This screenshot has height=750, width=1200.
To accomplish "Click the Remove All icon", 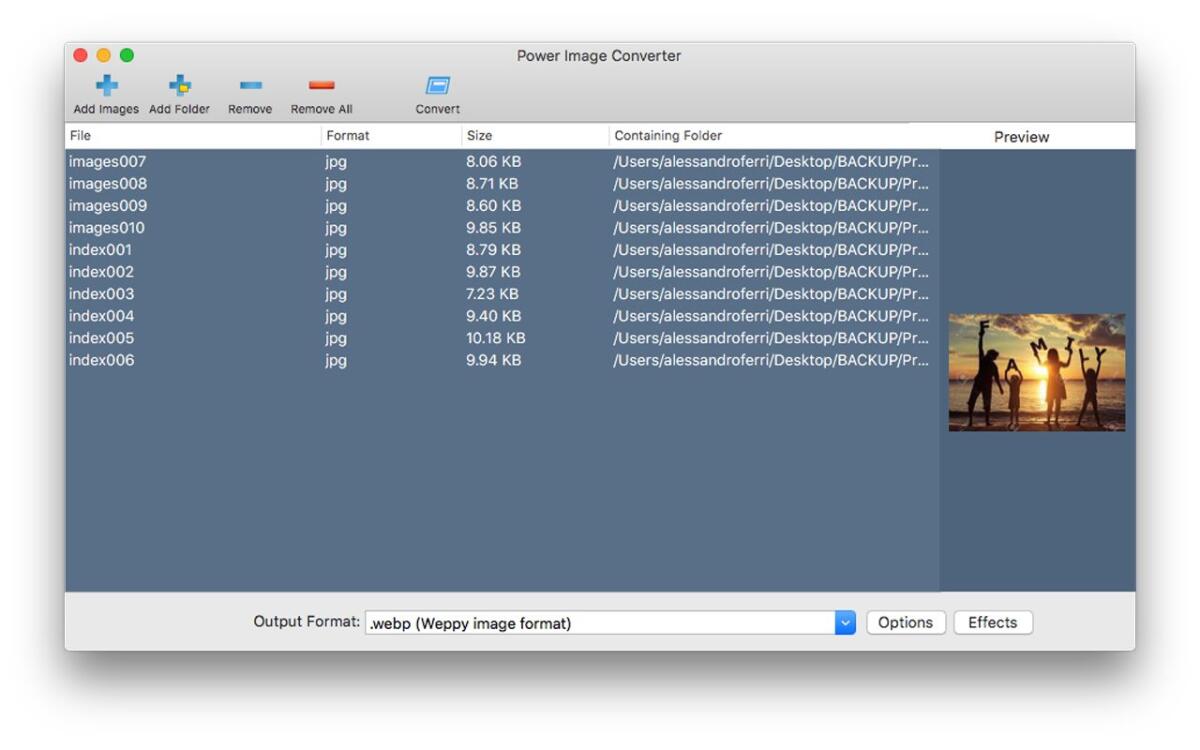I will (319, 87).
